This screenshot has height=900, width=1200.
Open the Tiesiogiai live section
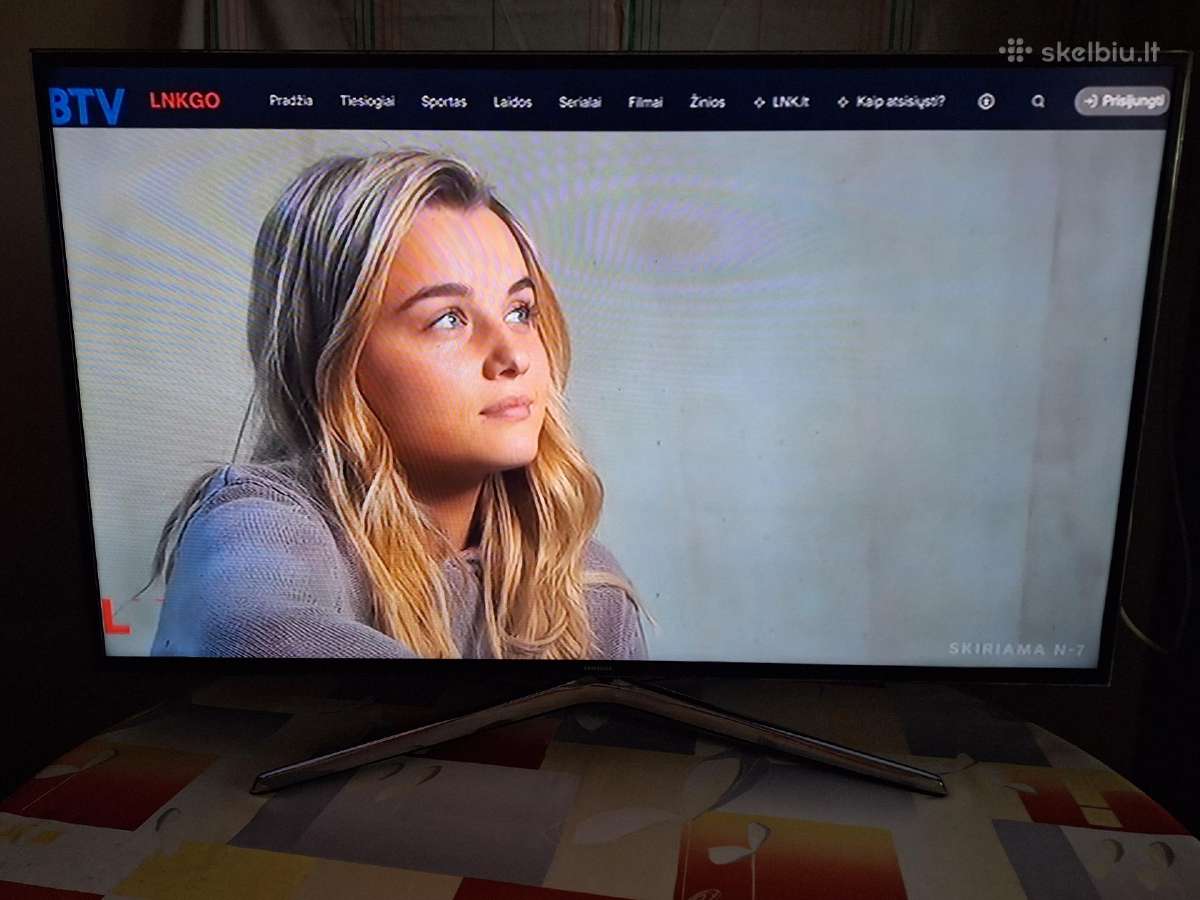[x=367, y=101]
